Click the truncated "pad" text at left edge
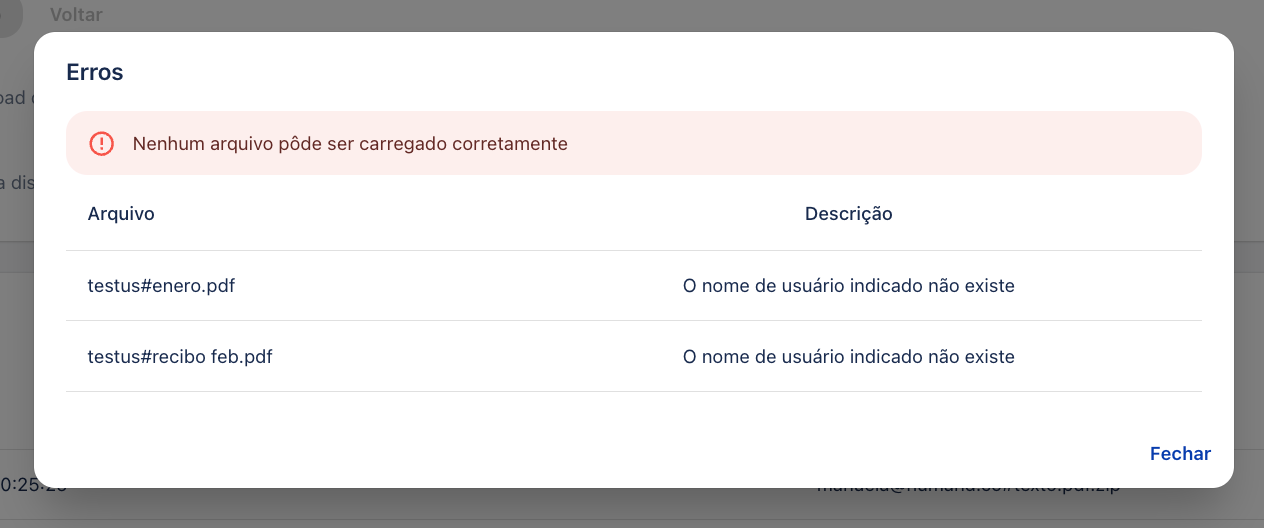 pyautogui.click(x=14, y=98)
